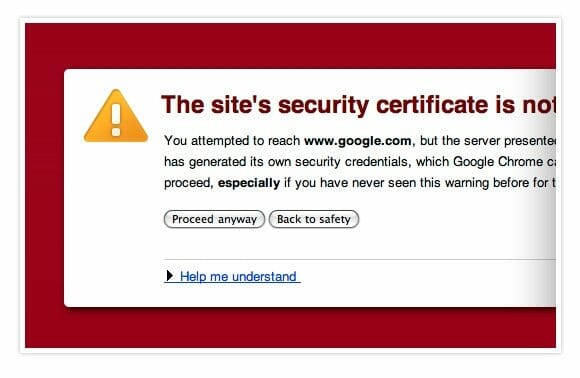
Task: Expand the disclosure triangle beside Help me understand
Action: 169,276
